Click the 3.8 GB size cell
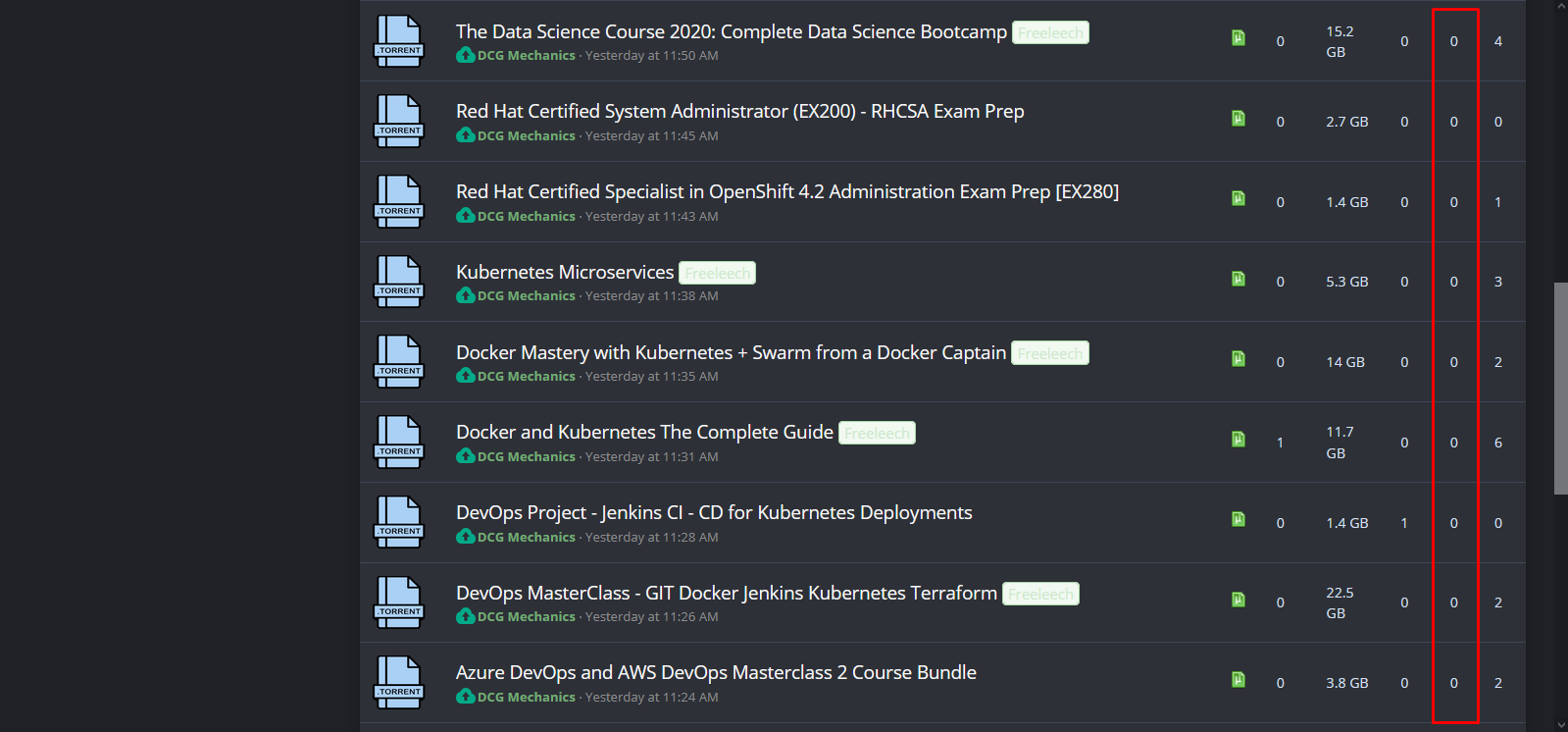 click(x=1347, y=683)
